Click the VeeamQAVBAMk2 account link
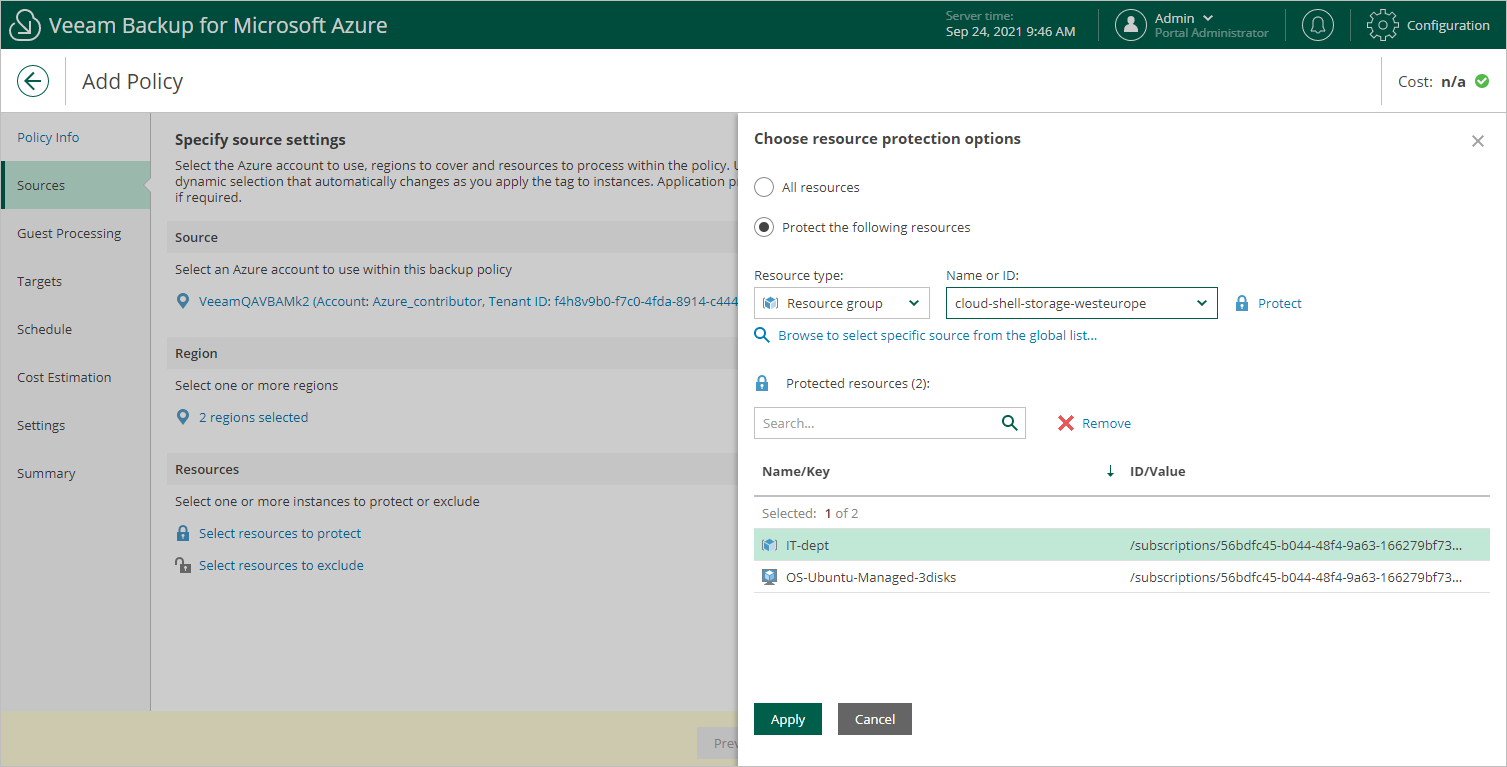This screenshot has width=1507, height=767. tap(468, 301)
